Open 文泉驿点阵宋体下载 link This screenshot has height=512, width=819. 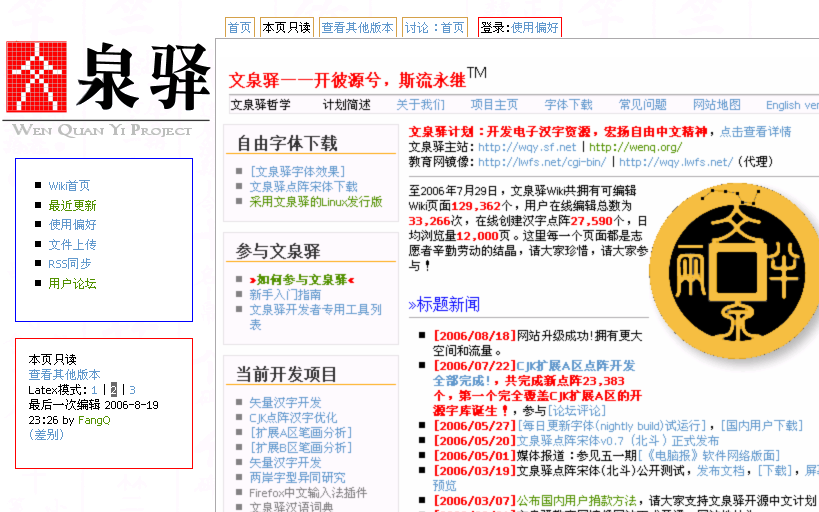(303, 187)
